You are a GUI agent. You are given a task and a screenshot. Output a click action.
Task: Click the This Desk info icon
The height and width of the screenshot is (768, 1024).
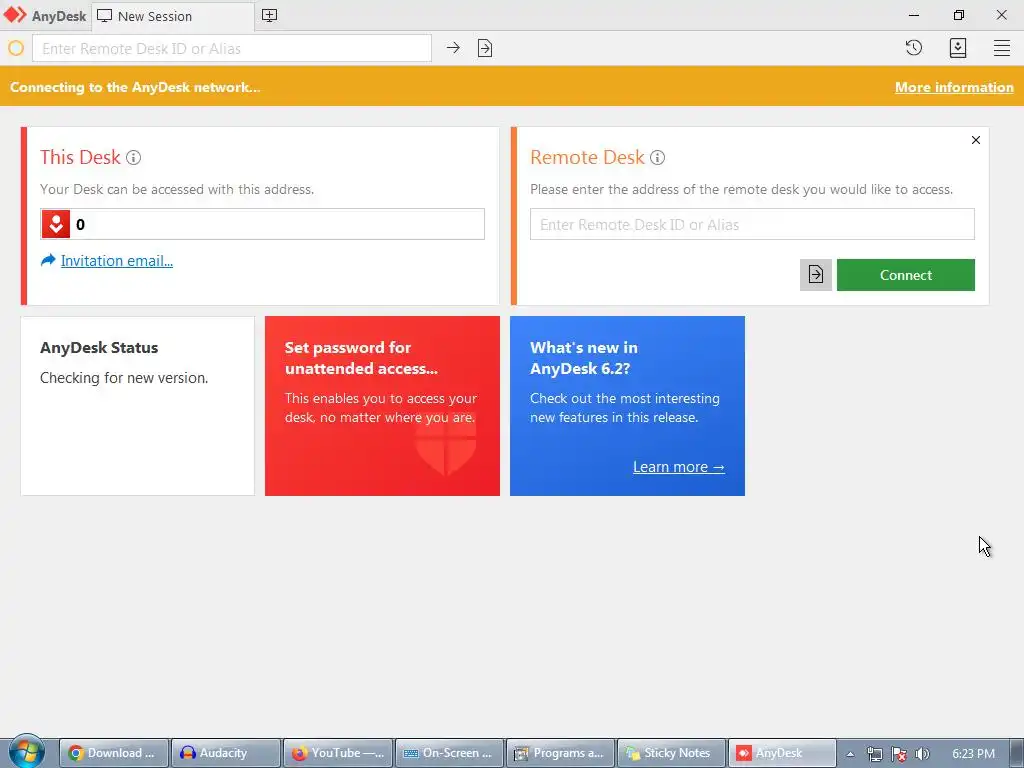coord(133,157)
